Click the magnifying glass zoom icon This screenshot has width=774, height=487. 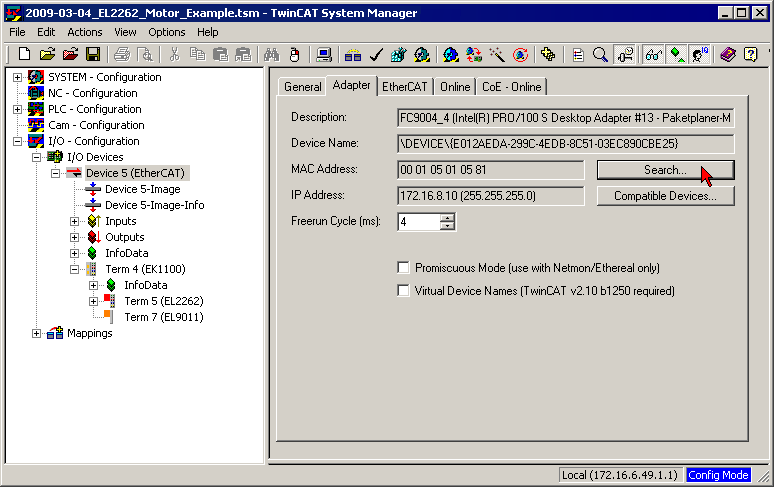tap(600, 54)
